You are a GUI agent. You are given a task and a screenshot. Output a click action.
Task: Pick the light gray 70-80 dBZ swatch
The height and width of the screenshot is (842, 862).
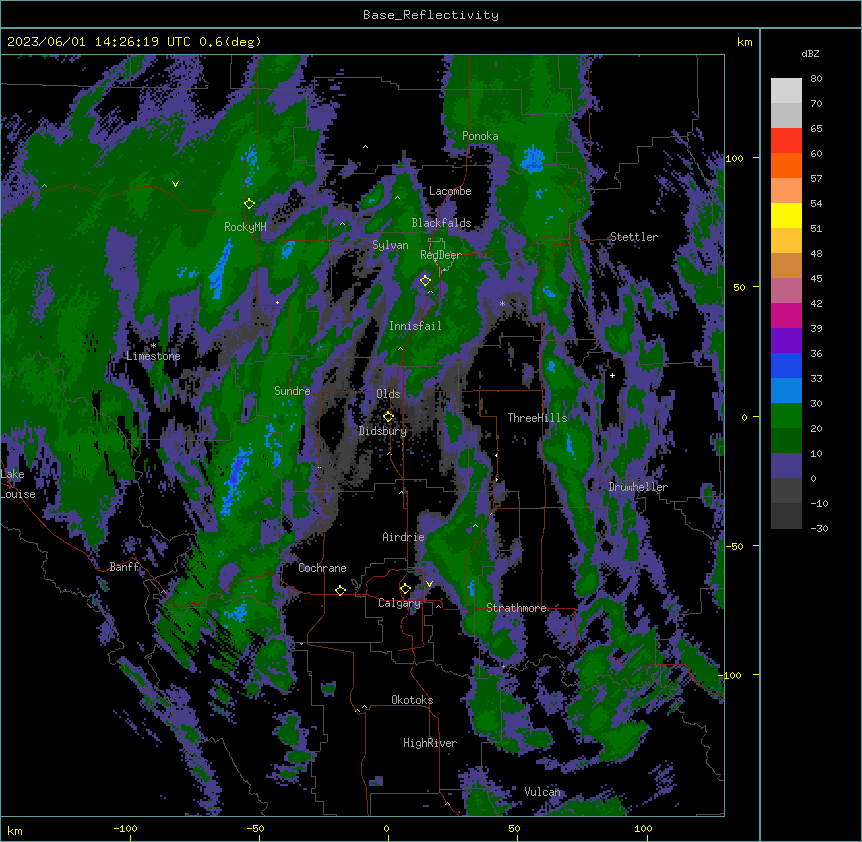pos(786,91)
